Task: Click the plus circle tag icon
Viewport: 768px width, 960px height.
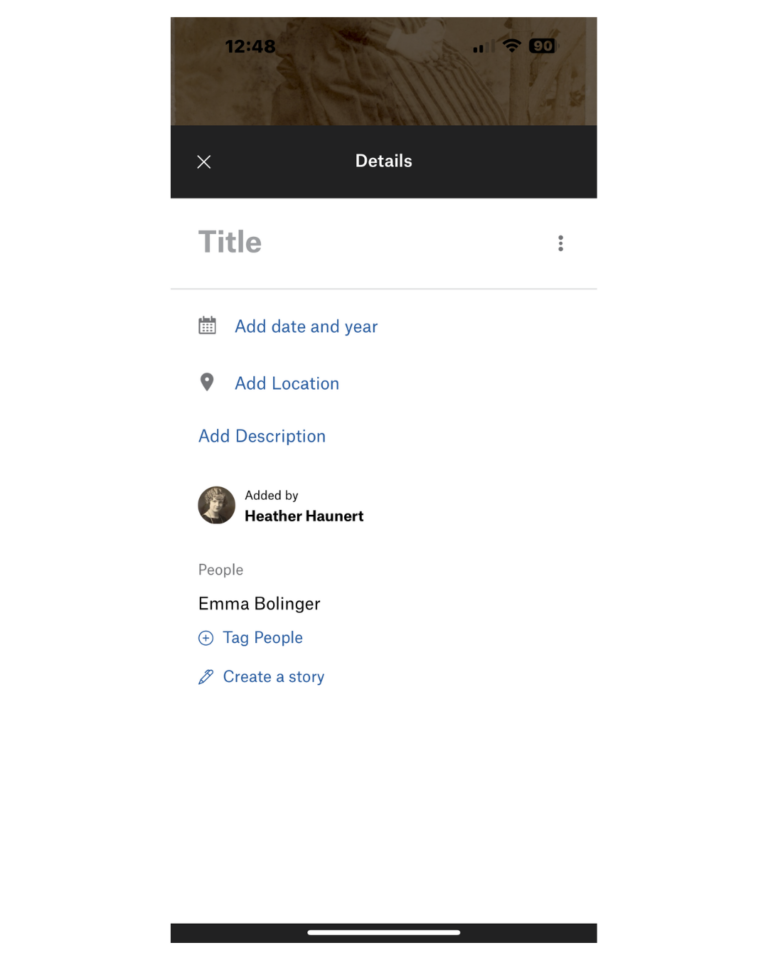Action: coord(206,638)
